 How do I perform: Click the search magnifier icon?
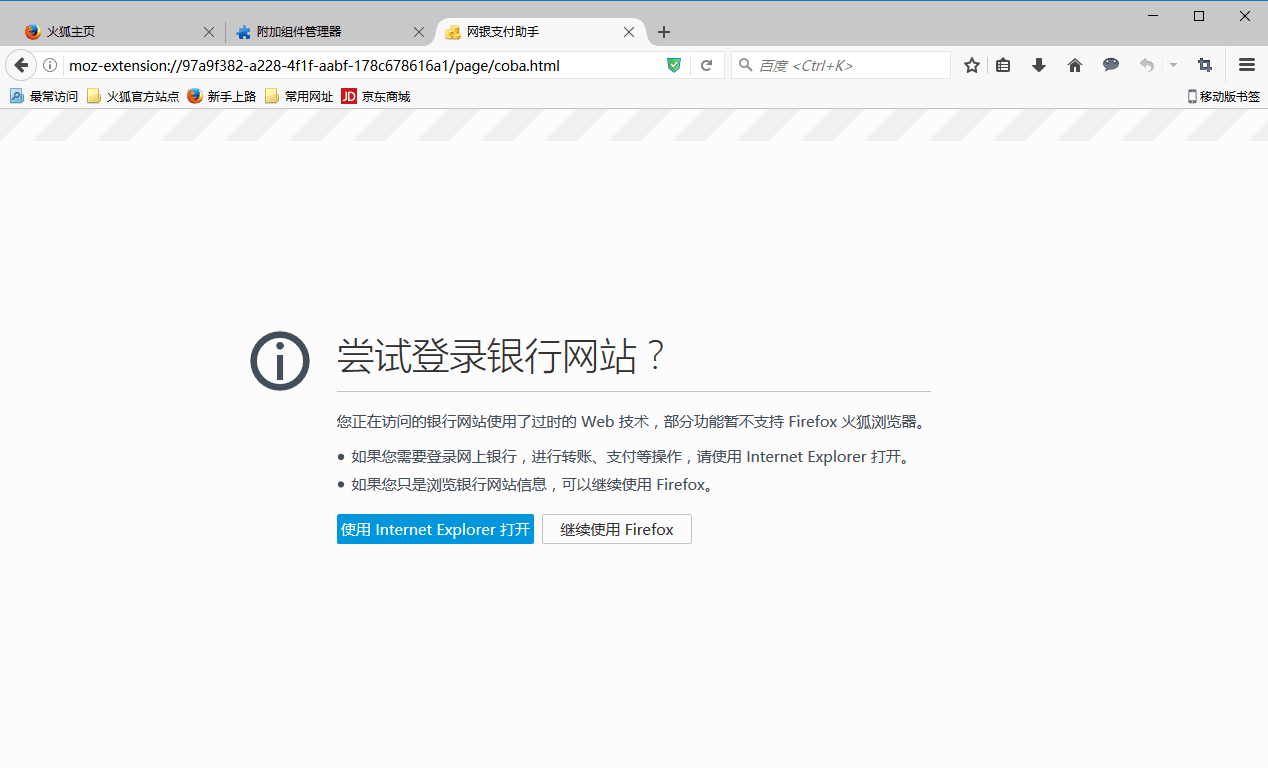(x=745, y=65)
